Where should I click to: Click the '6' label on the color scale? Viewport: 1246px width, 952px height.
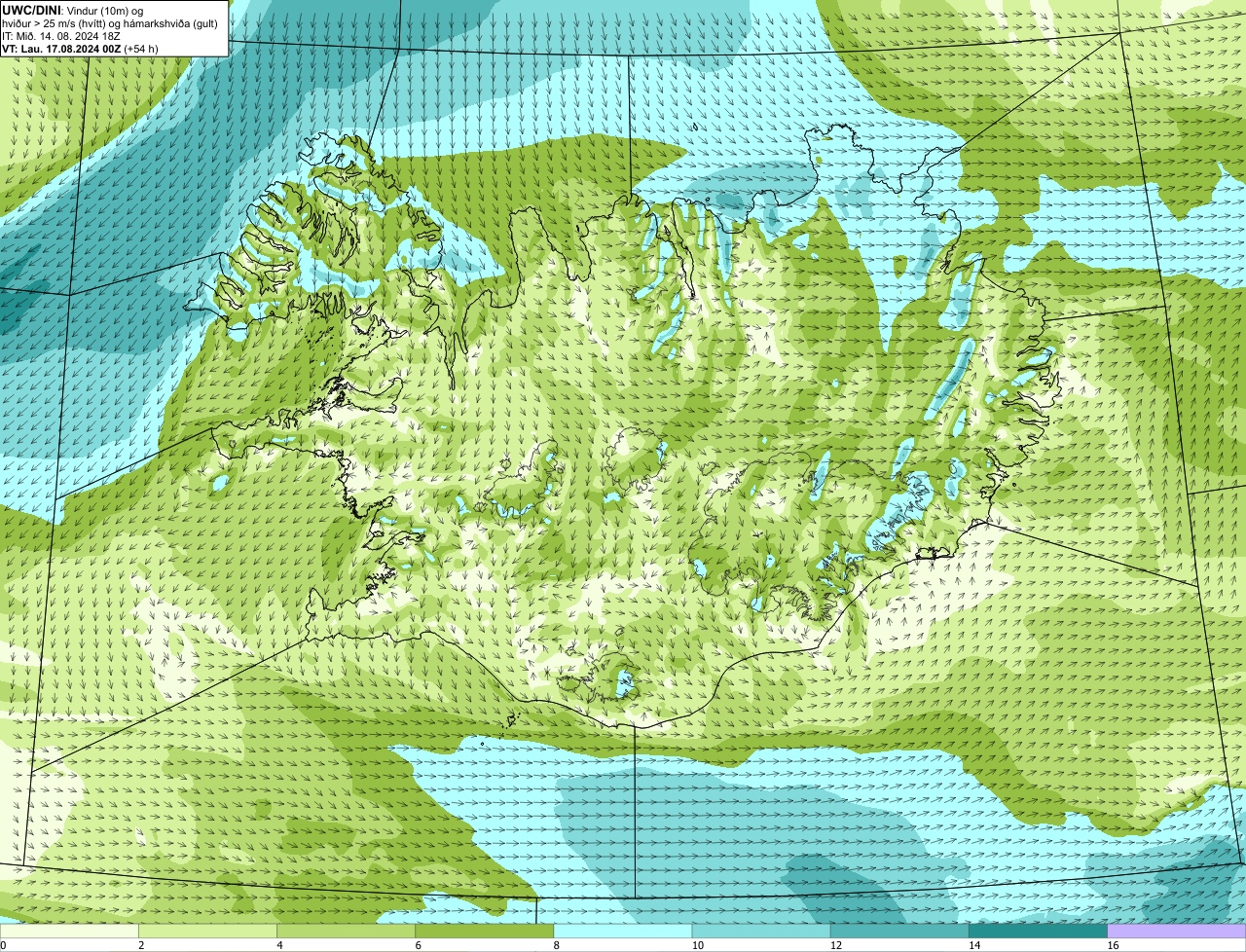419,945
